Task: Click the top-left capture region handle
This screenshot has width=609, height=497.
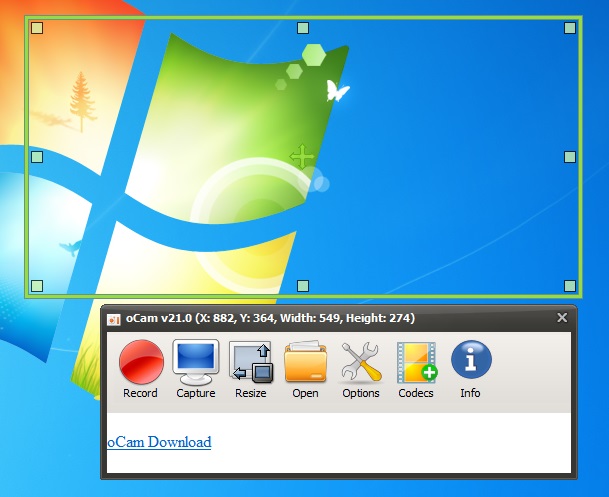Action: click(37, 28)
